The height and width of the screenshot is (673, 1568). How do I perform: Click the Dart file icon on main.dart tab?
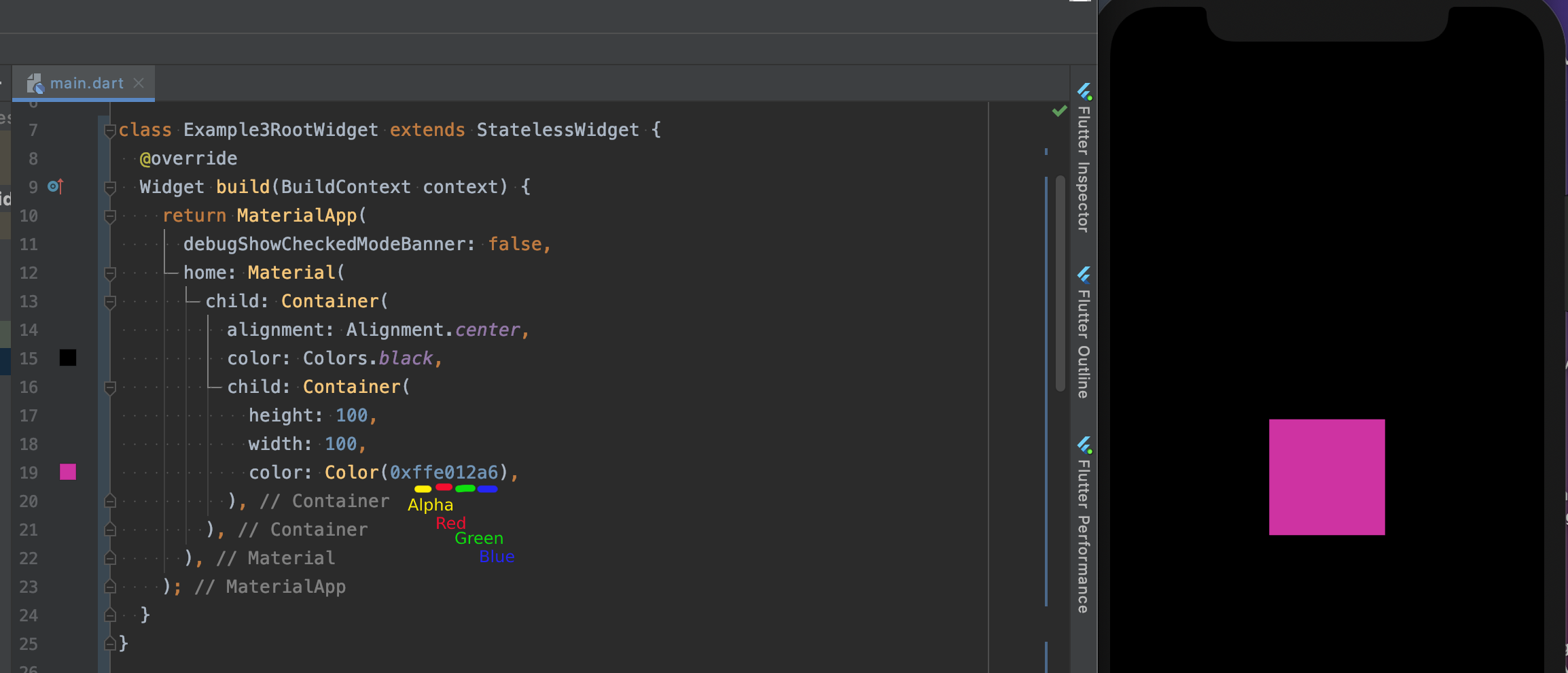point(37,83)
